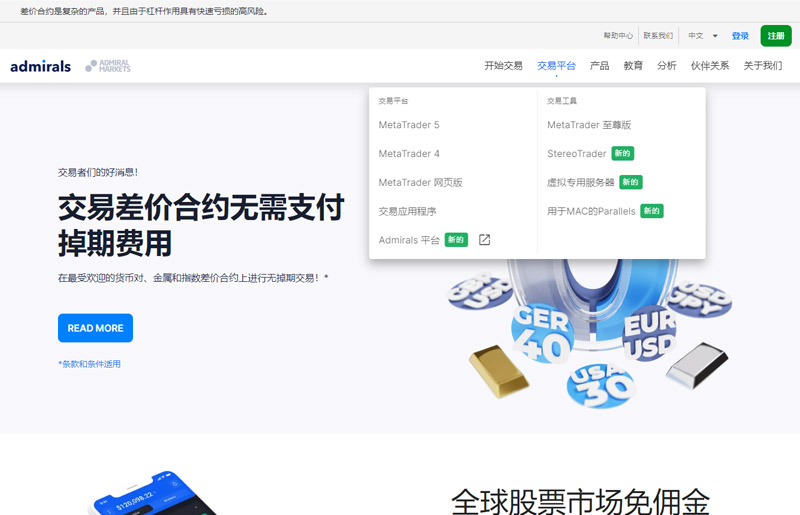Viewport: 800px width, 515px height.
Task: Select 用于MAC的Parallels entry
Action: pyautogui.click(x=591, y=211)
